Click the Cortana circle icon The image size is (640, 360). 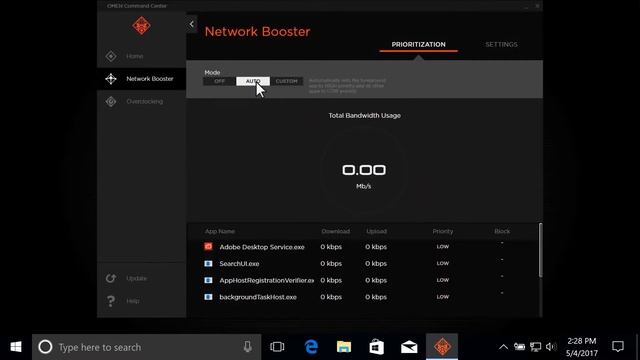pos(45,347)
